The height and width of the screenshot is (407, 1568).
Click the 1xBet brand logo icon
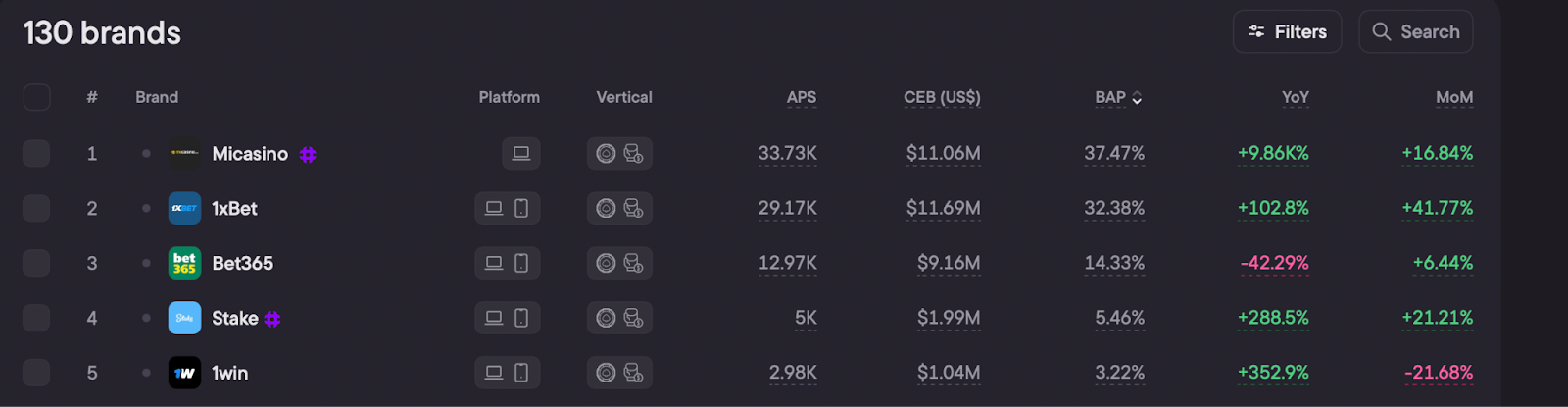(184, 208)
